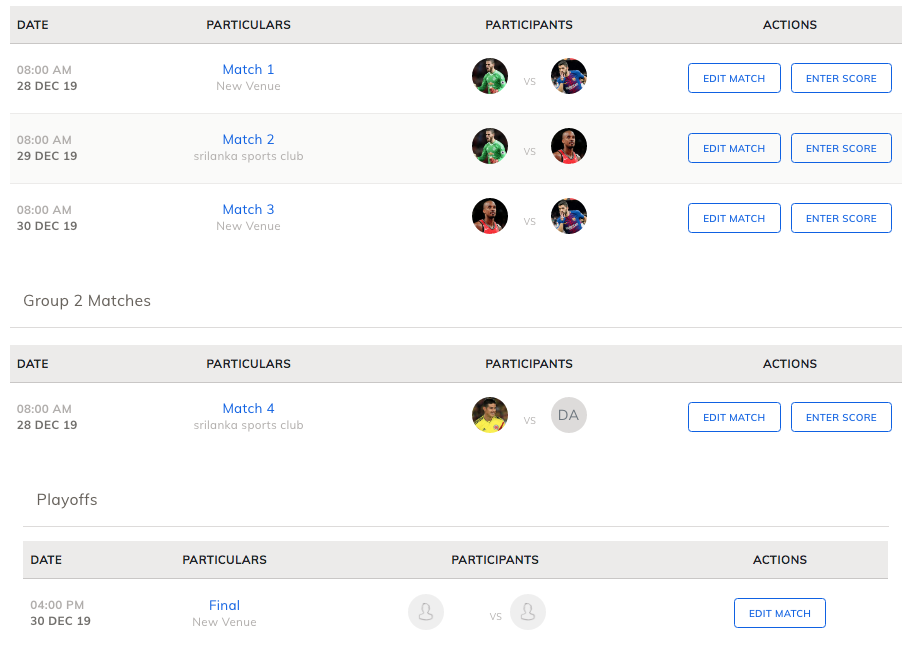Click Match 4 first participant avatar
The height and width of the screenshot is (664, 916).
pos(490,416)
